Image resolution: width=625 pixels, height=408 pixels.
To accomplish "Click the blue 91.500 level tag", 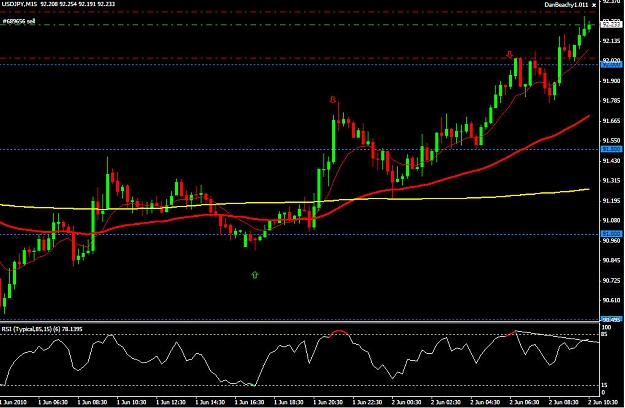I will point(611,149).
